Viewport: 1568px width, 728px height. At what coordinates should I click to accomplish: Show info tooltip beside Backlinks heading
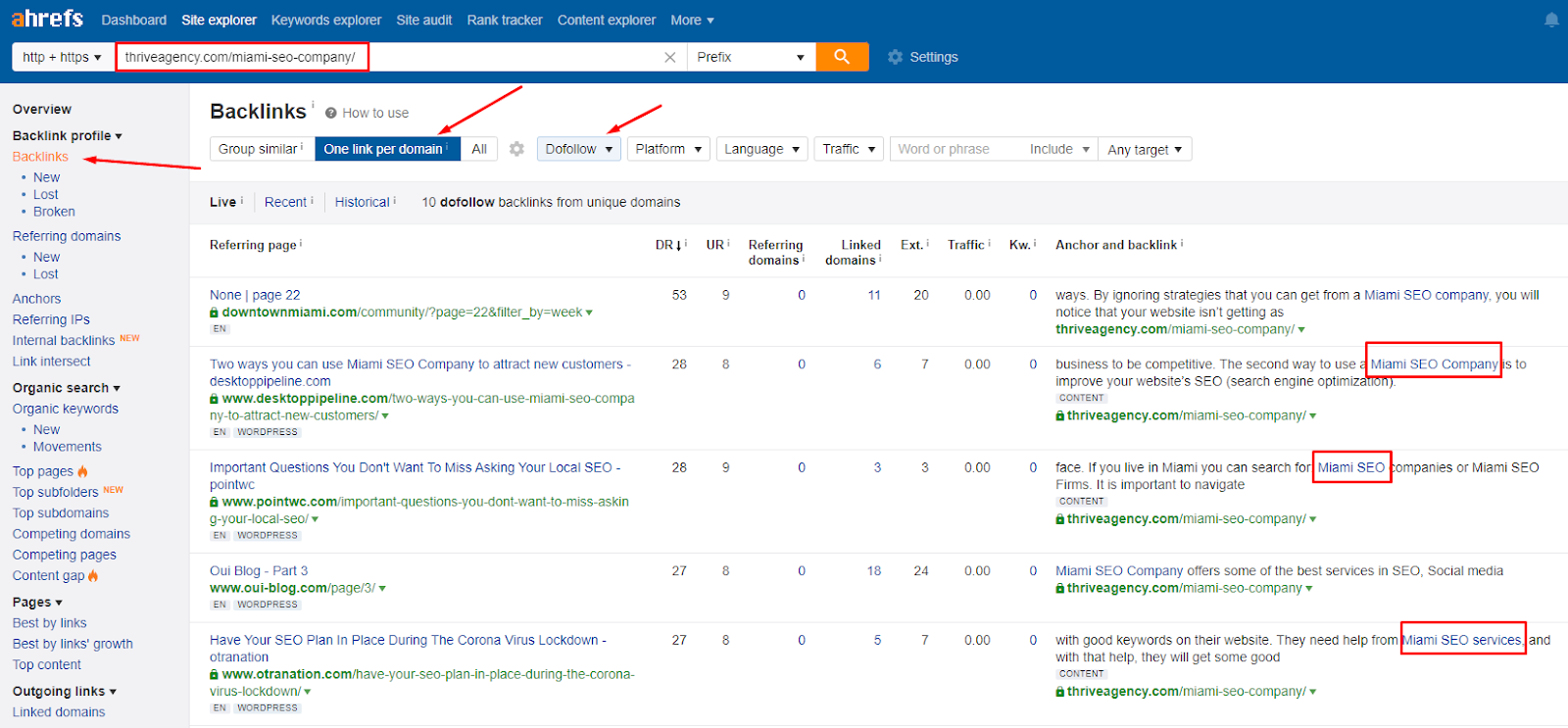tap(313, 103)
